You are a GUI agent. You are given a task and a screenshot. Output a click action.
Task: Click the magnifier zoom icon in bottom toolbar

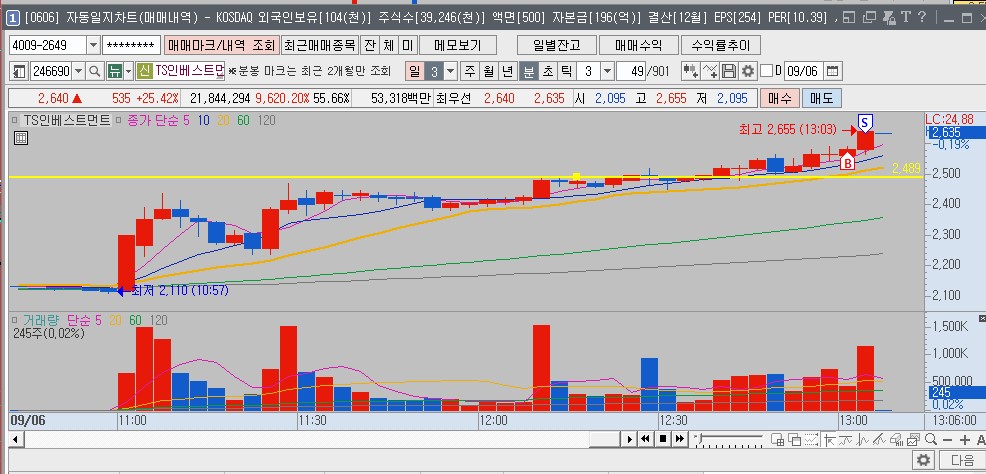point(931,439)
